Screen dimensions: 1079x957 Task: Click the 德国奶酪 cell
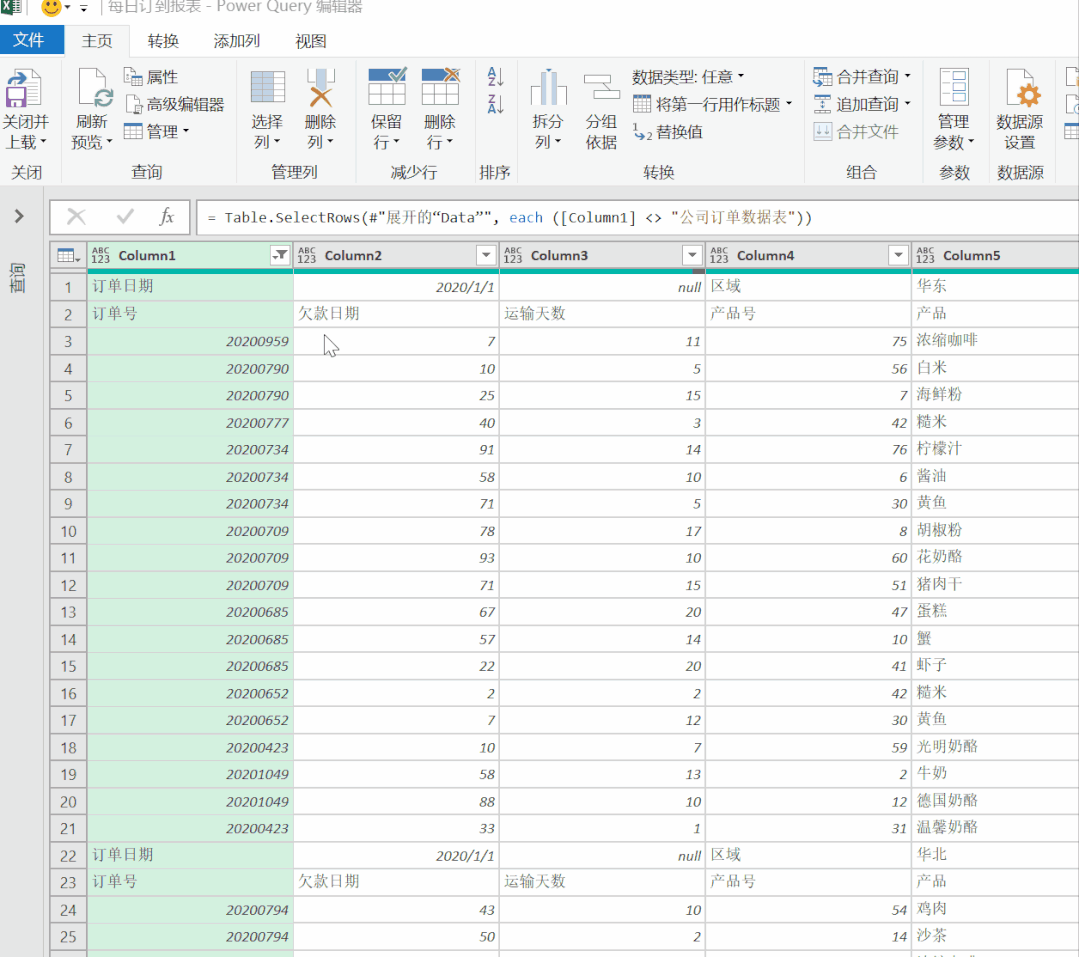click(995, 802)
